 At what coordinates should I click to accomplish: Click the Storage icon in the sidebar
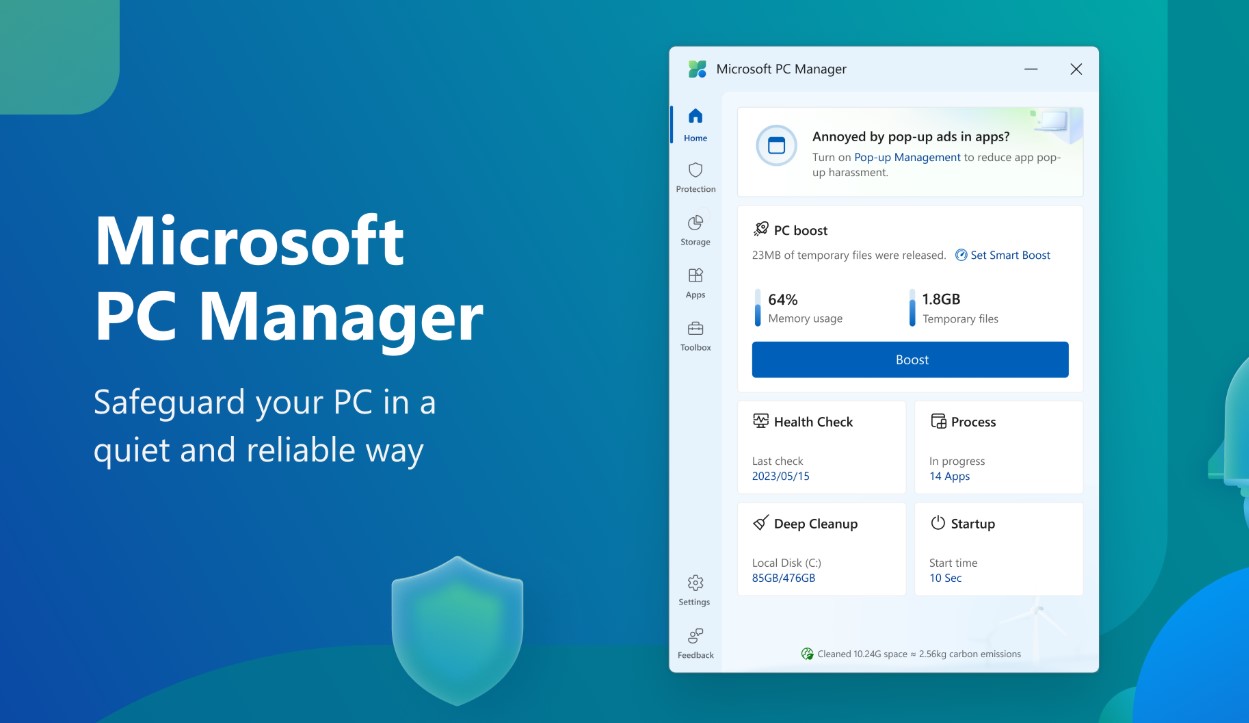pos(695,222)
